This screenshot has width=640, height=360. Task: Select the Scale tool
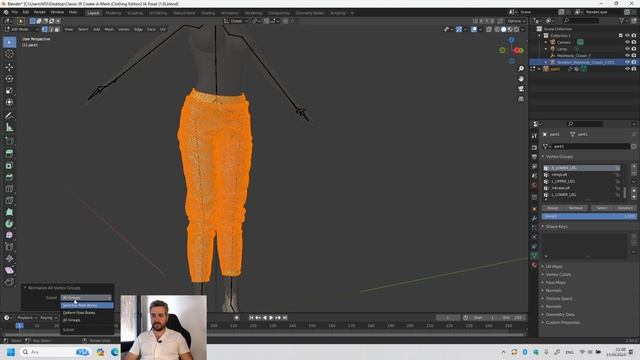9,91
